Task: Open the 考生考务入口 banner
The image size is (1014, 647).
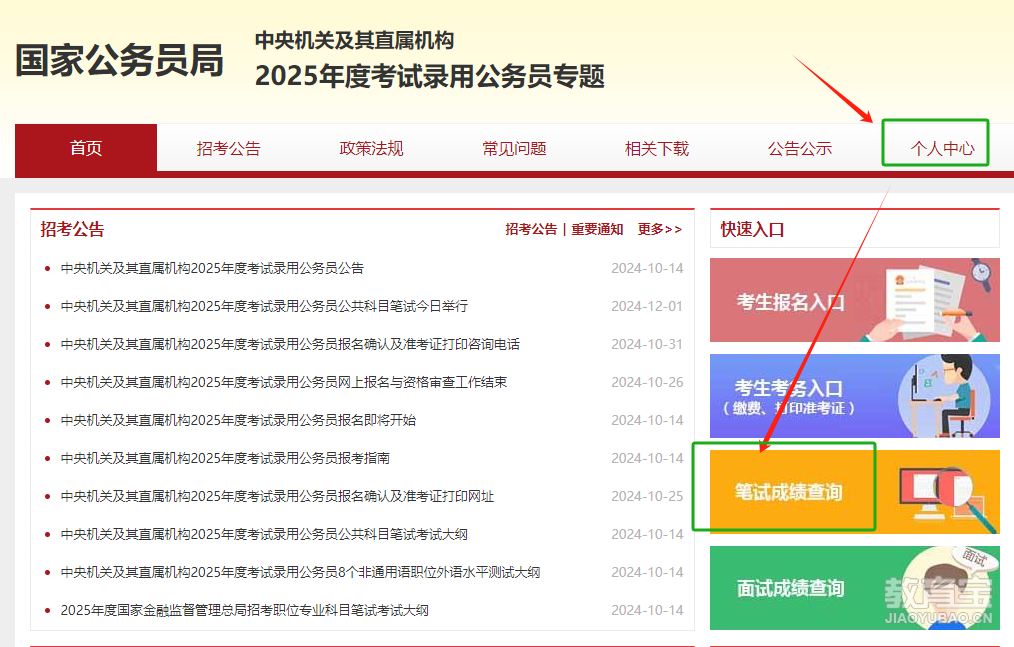Action: tap(855, 396)
